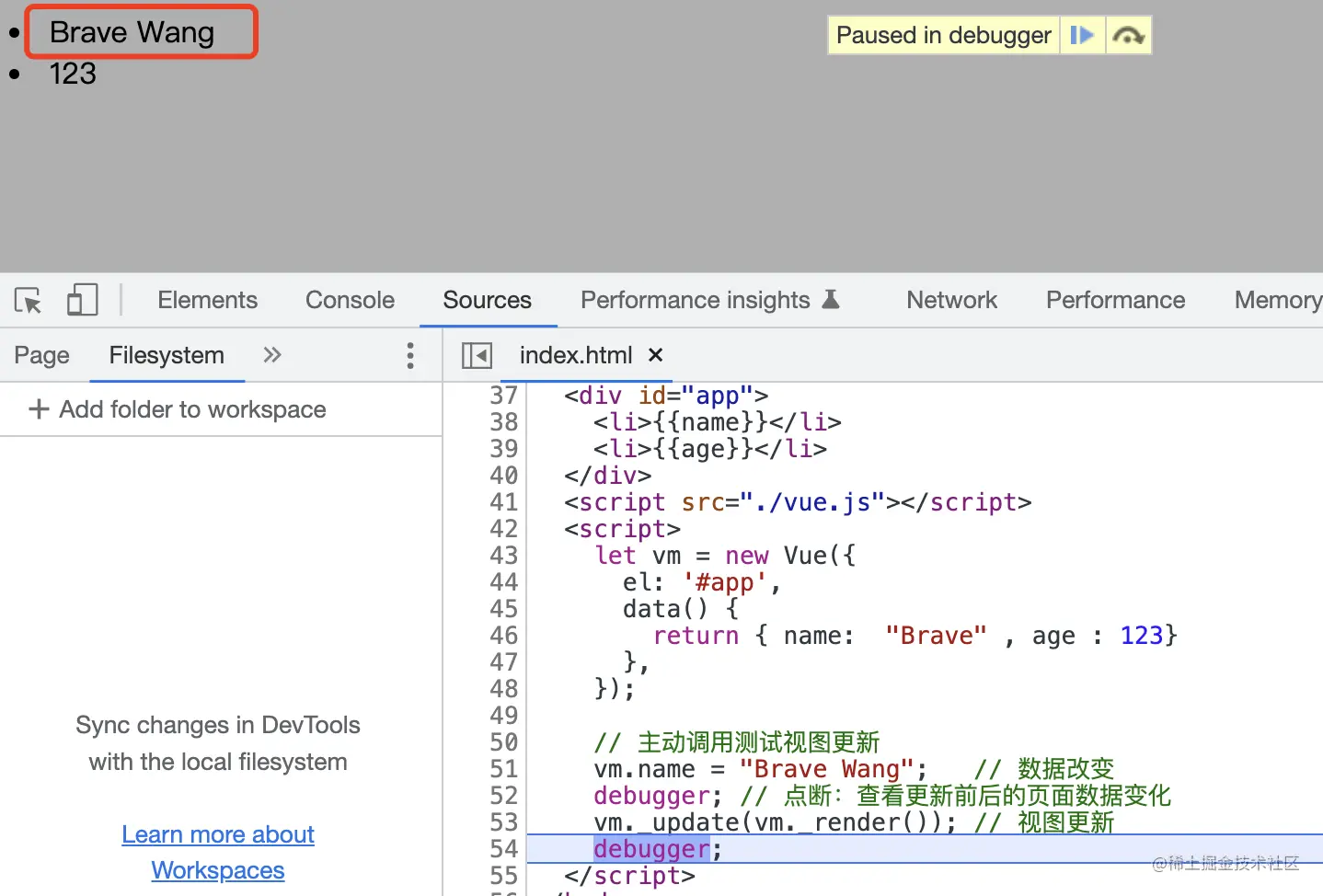This screenshot has width=1323, height=896.
Task: Set breakpoint at line number 51
Action: [x=503, y=769]
